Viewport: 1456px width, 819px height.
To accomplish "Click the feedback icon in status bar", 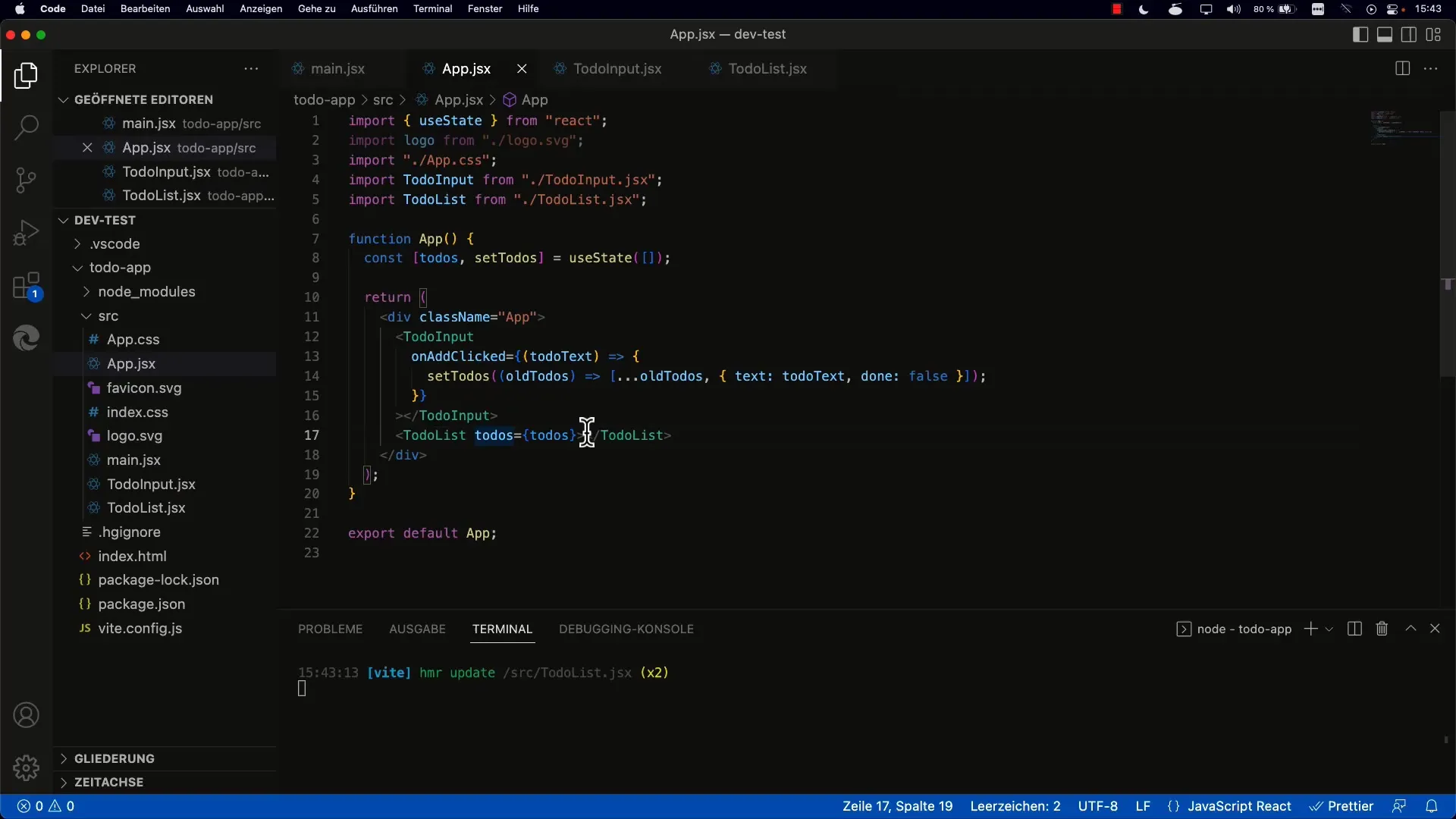I will [x=1399, y=806].
